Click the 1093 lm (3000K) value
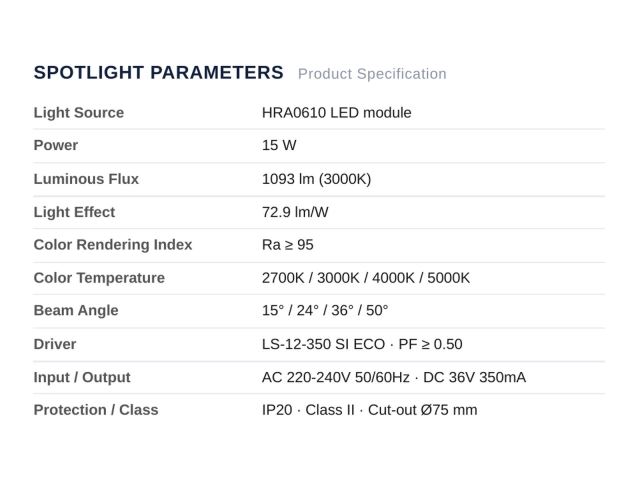Image resolution: width=640 pixels, height=480 pixels. pos(316,179)
